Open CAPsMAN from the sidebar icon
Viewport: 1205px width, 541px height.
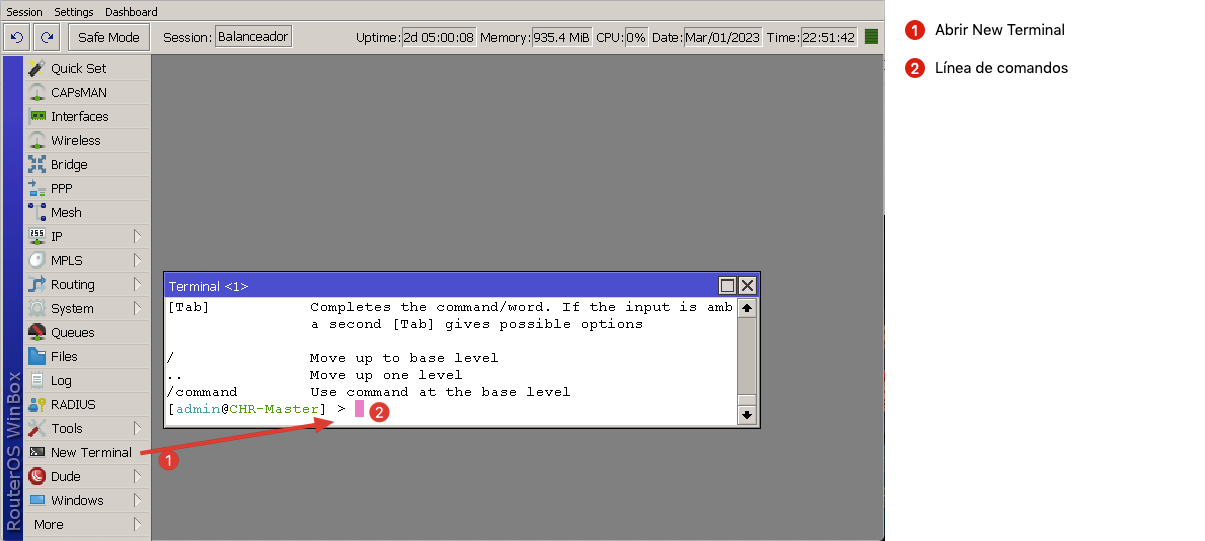37,92
